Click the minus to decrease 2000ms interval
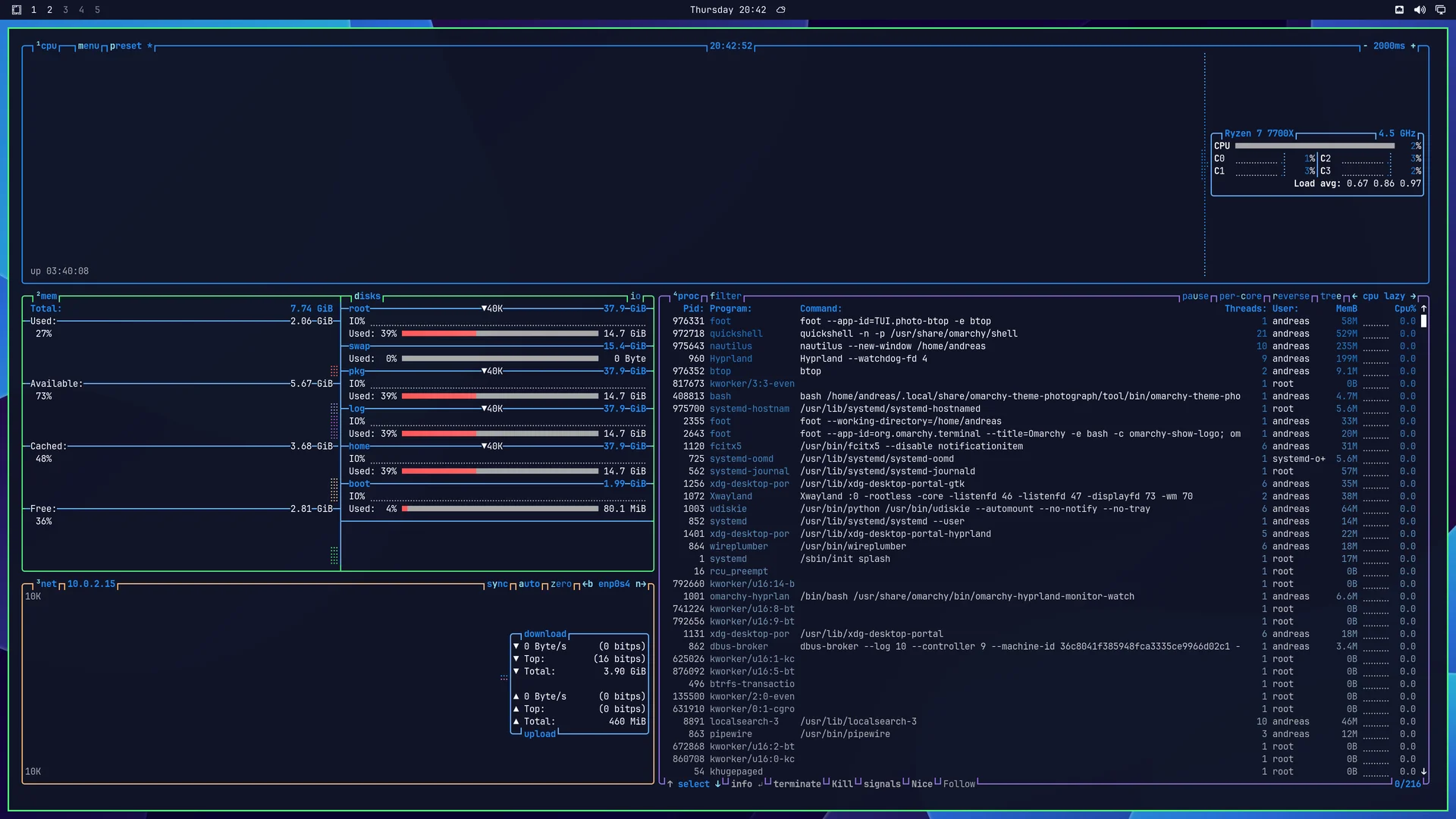This screenshot has height=819, width=1456. (x=1365, y=46)
